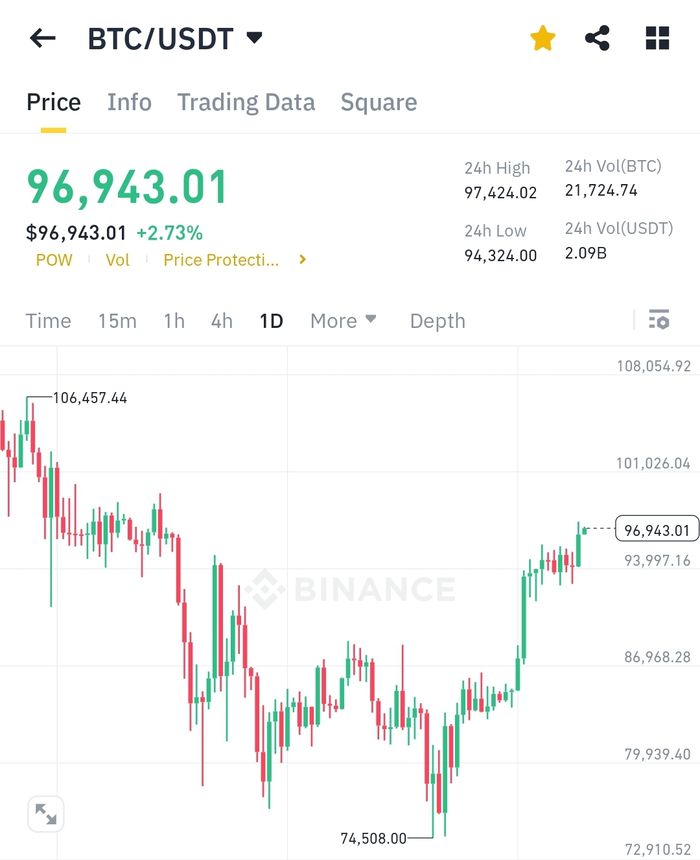
Task: Tap the back arrow icon
Action: [x=42, y=39]
